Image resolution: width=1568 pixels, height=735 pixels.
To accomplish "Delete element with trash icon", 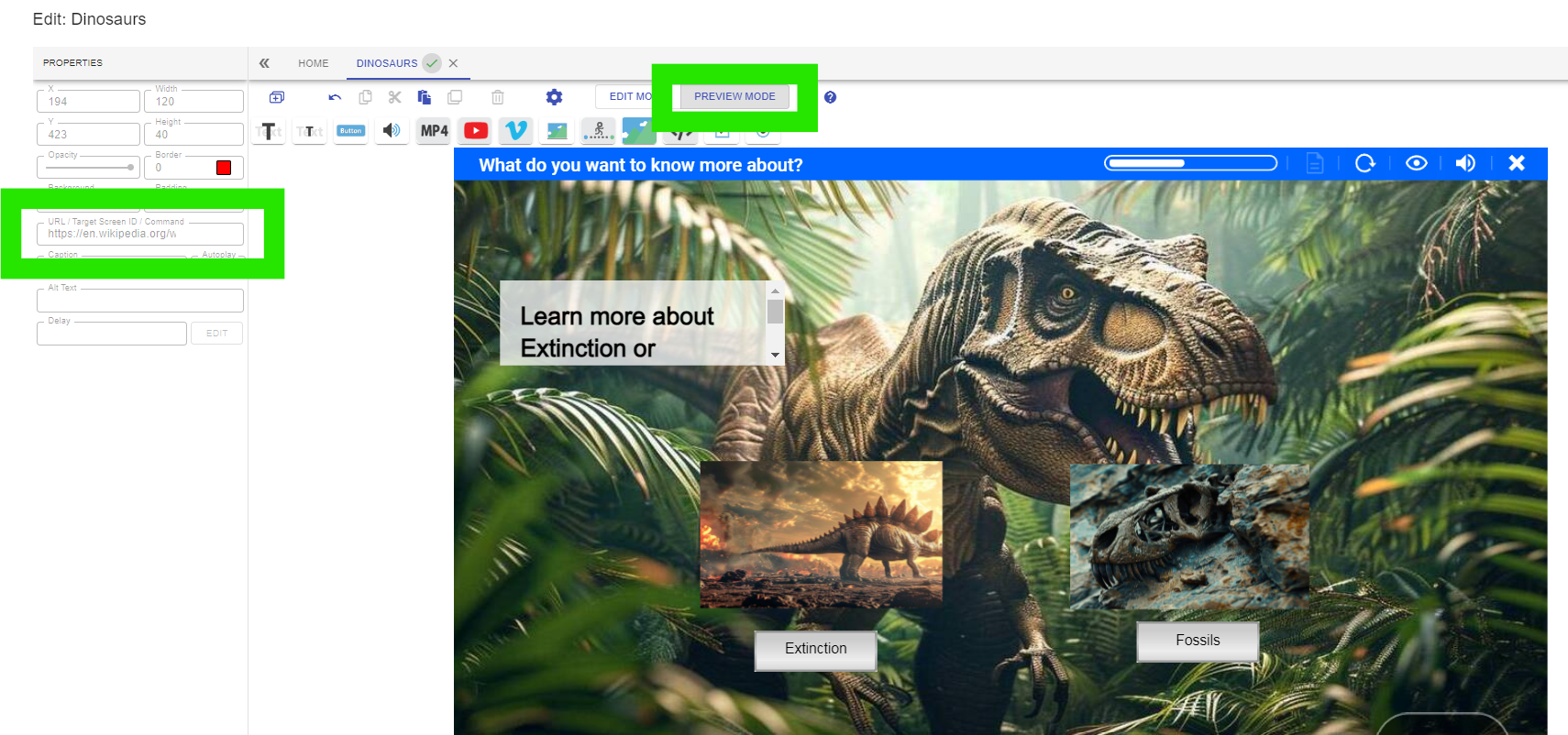I will (498, 97).
